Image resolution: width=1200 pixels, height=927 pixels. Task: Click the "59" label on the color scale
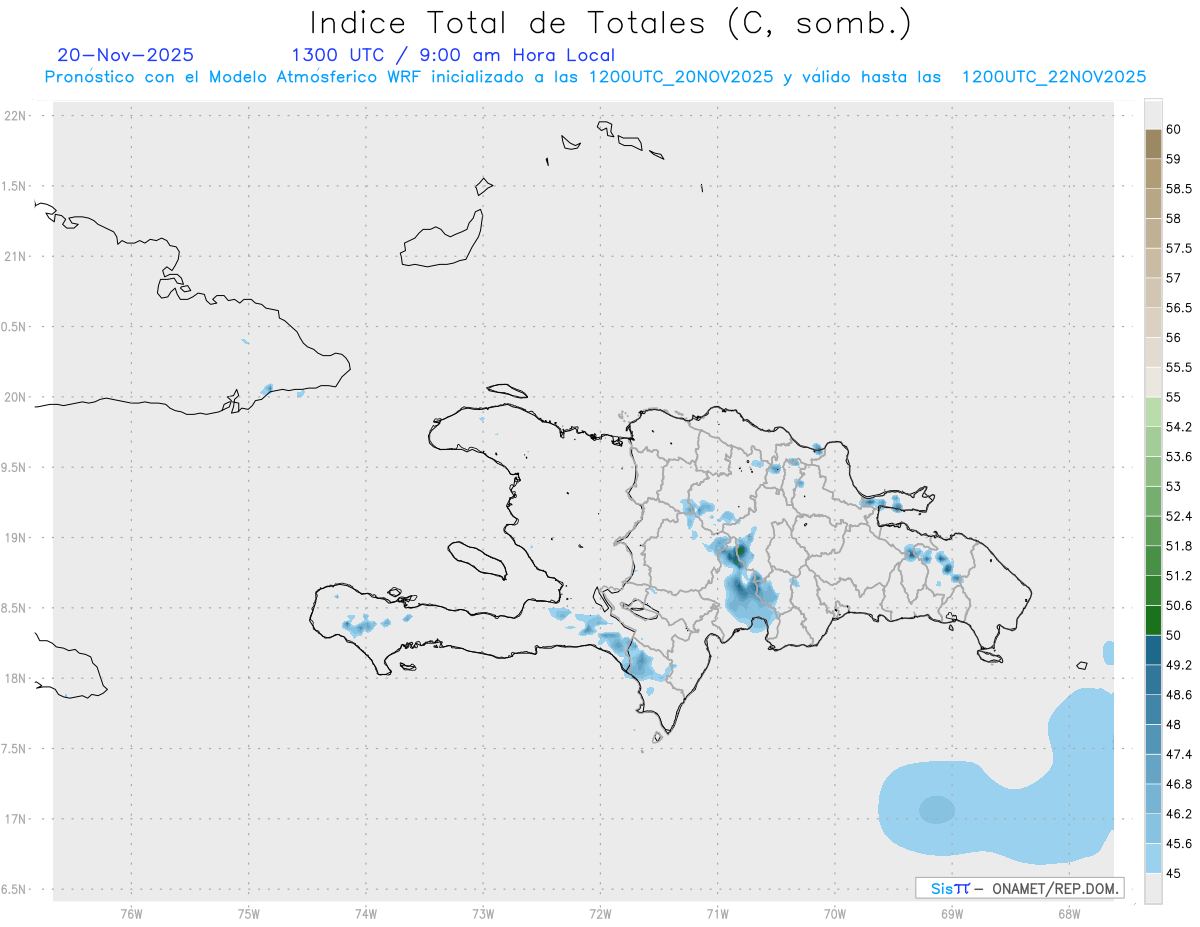click(1173, 159)
